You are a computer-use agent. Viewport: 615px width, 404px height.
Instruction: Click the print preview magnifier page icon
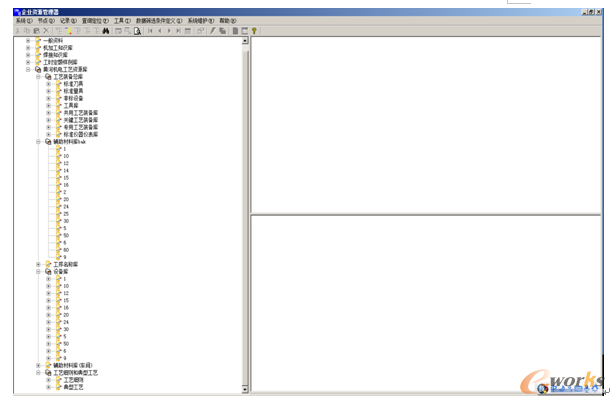[127, 30]
